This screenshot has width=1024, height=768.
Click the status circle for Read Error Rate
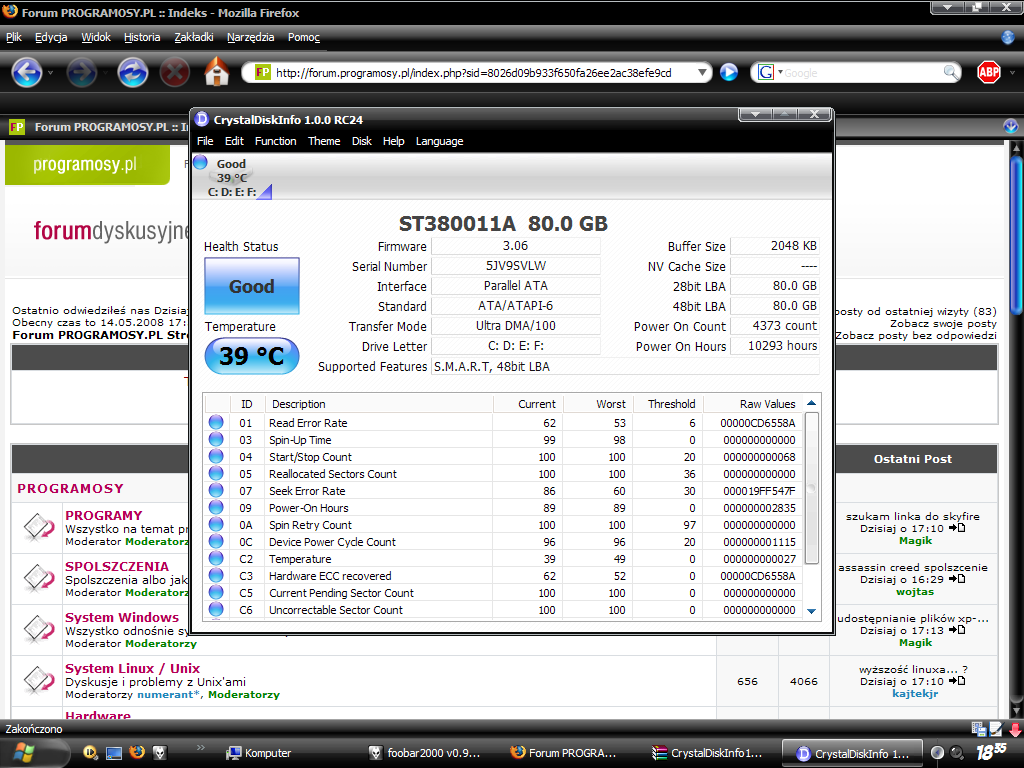click(x=216, y=423)
